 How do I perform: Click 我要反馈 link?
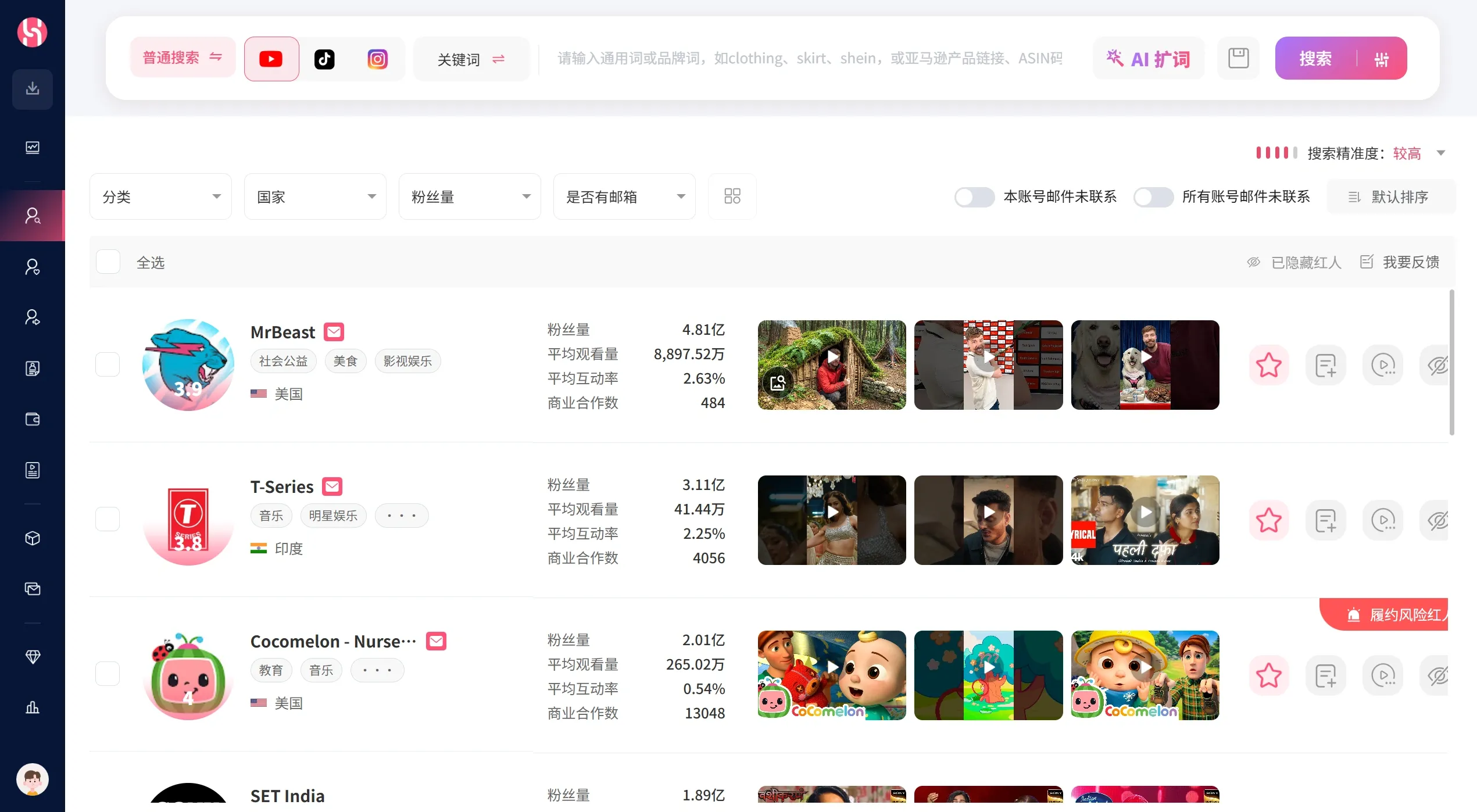click(x=1400, y=262)
